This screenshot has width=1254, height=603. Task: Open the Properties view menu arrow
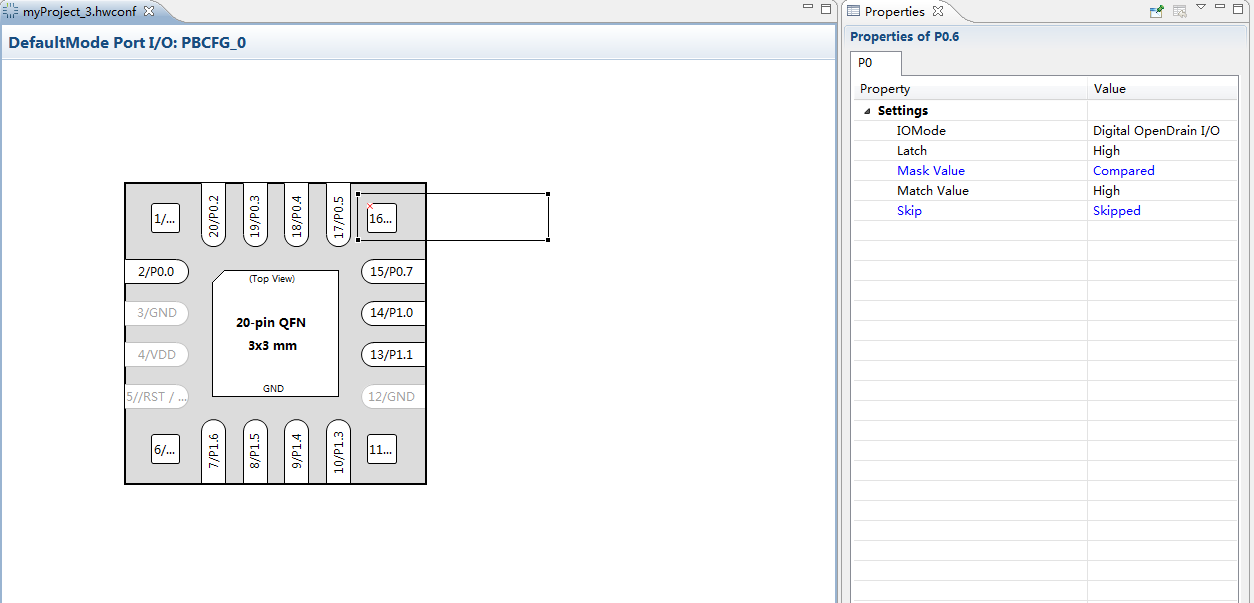[1201, 8]
